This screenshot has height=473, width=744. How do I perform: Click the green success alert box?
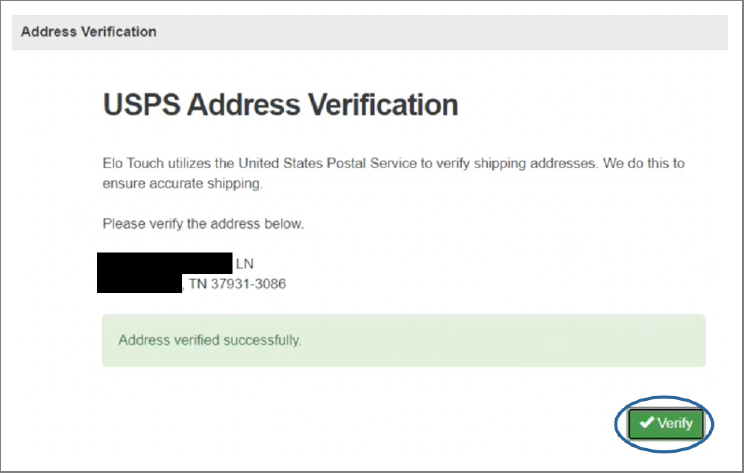404,340
